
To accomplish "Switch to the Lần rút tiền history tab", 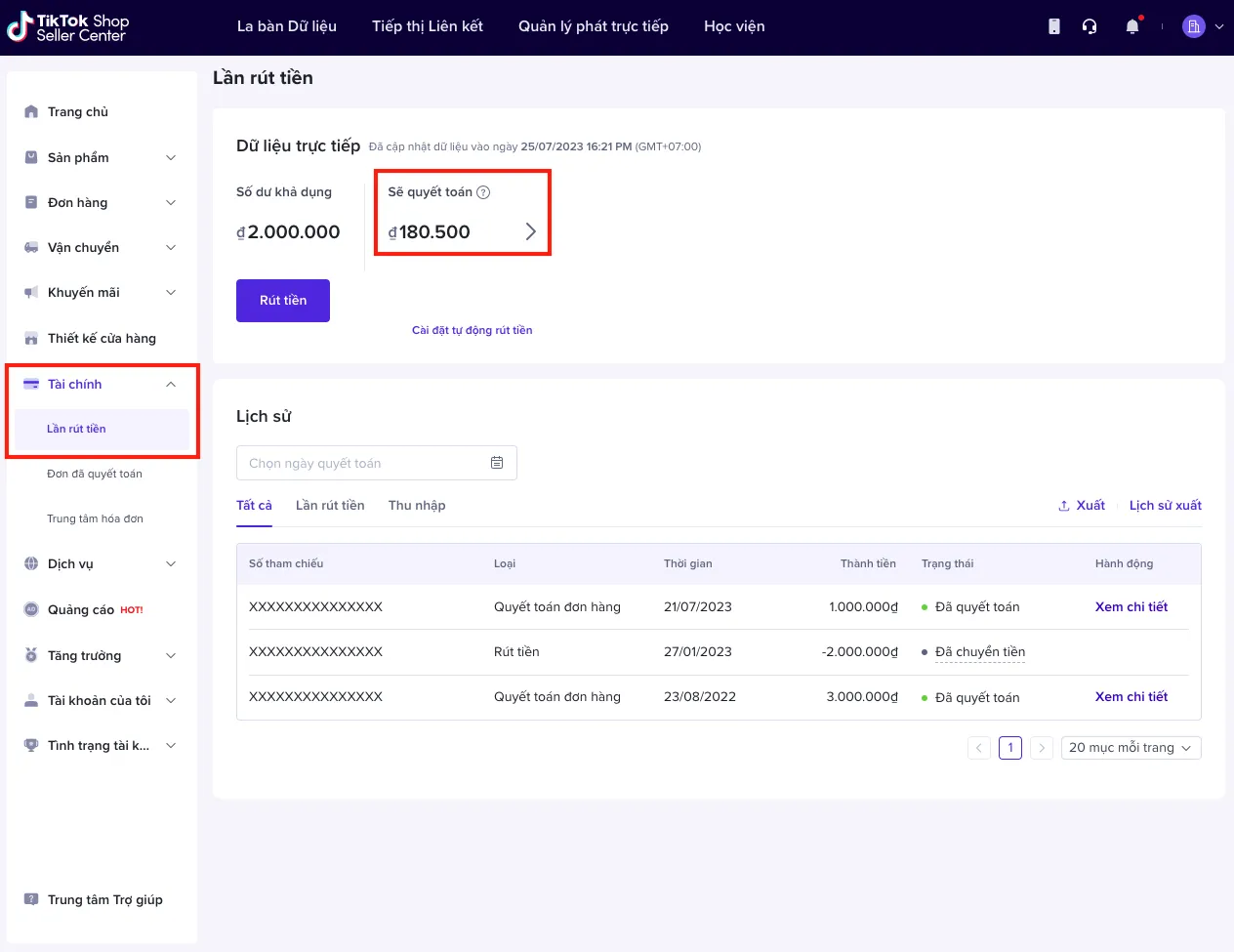I will (x=330, y=506).
